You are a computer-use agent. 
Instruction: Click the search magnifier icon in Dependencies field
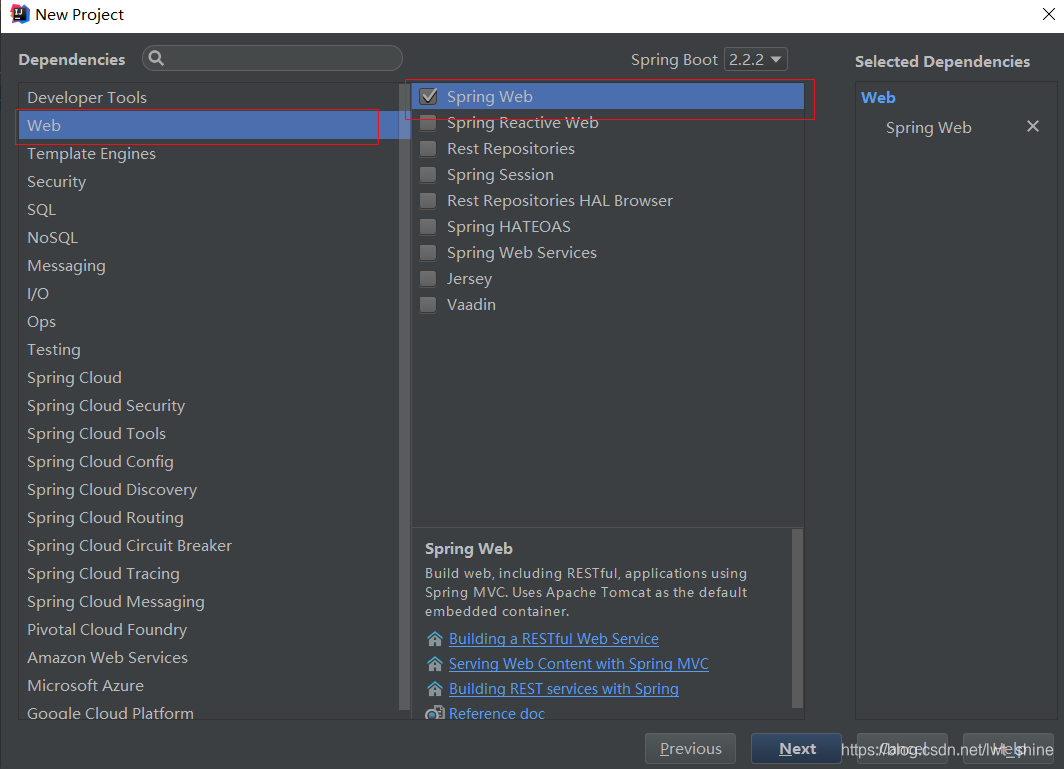[x=156, y=58]
